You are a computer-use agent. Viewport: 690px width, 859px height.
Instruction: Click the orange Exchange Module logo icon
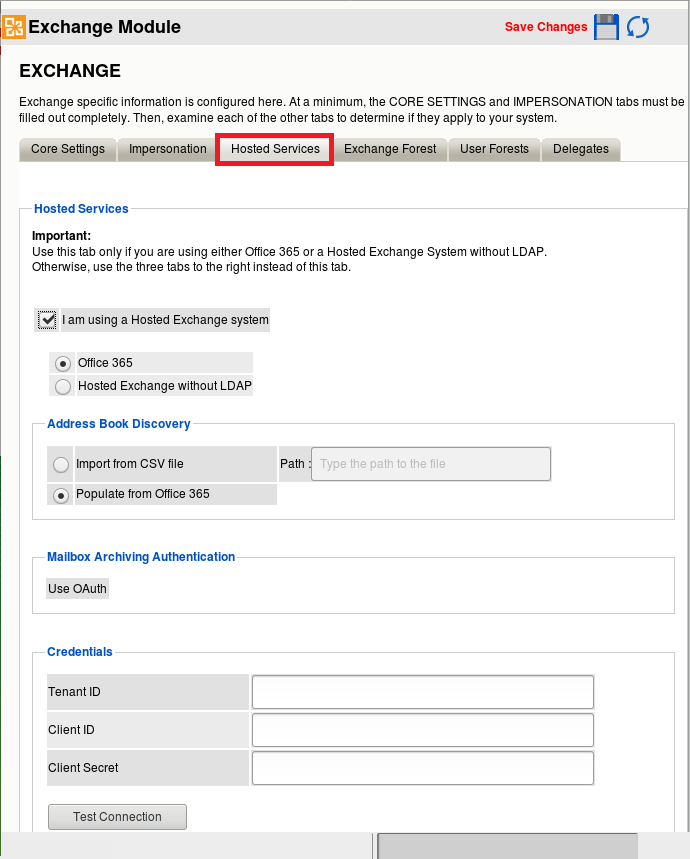click(13, 27)
